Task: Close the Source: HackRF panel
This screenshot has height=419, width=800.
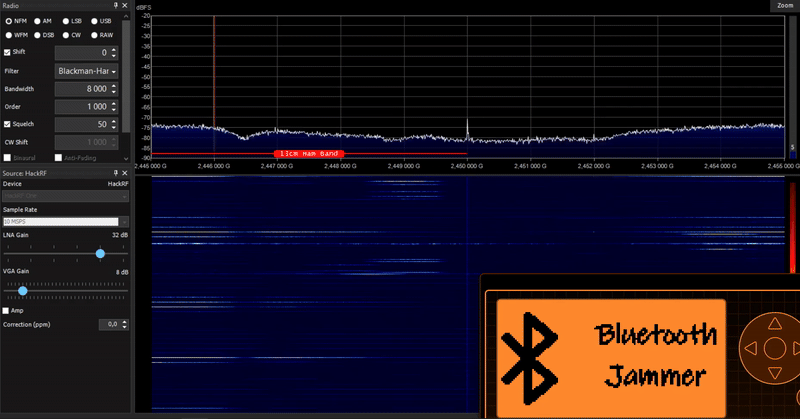Action: click(125, 173)
